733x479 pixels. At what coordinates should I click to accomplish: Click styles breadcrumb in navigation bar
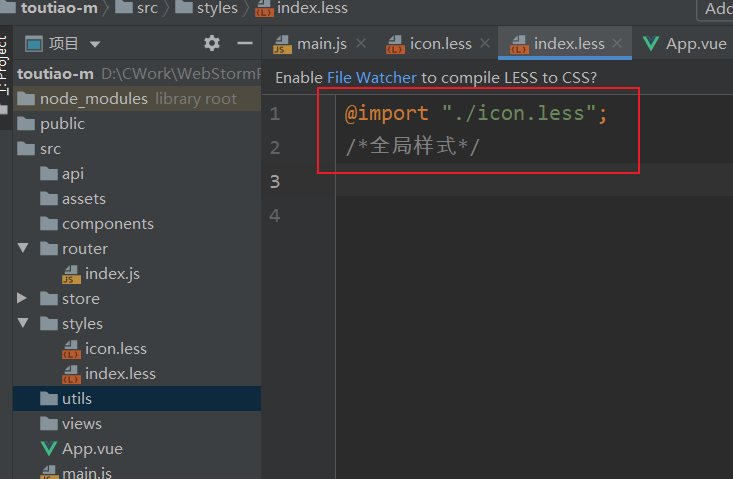217,8
